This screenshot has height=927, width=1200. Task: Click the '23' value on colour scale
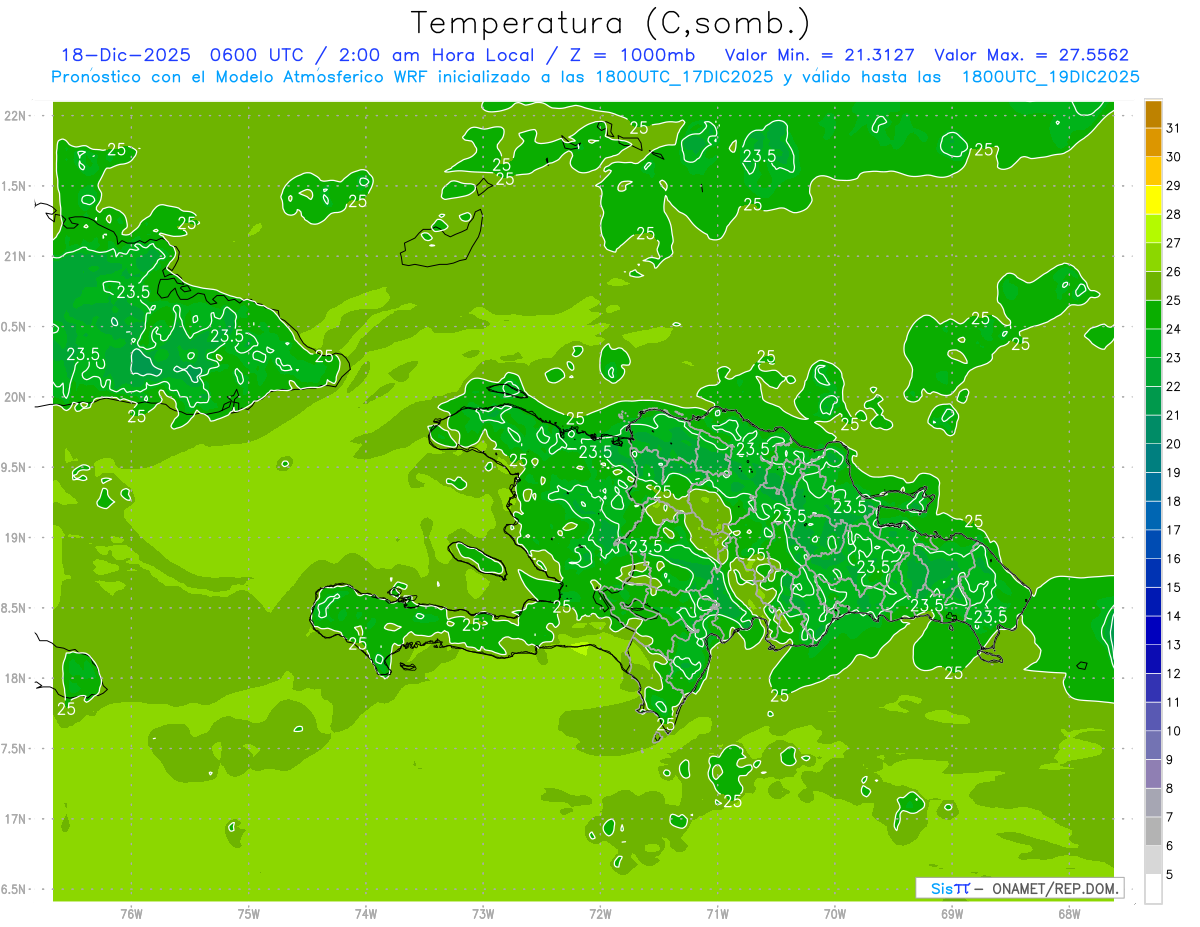[1174, 358]
